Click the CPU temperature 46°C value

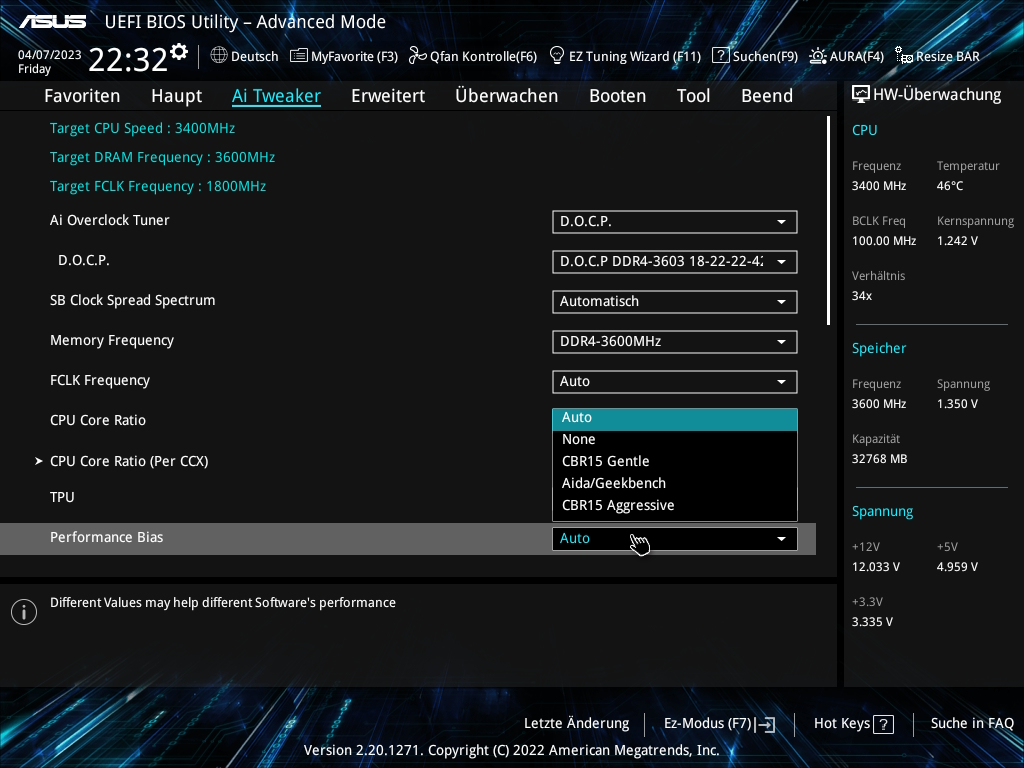[x=950, y=186]
